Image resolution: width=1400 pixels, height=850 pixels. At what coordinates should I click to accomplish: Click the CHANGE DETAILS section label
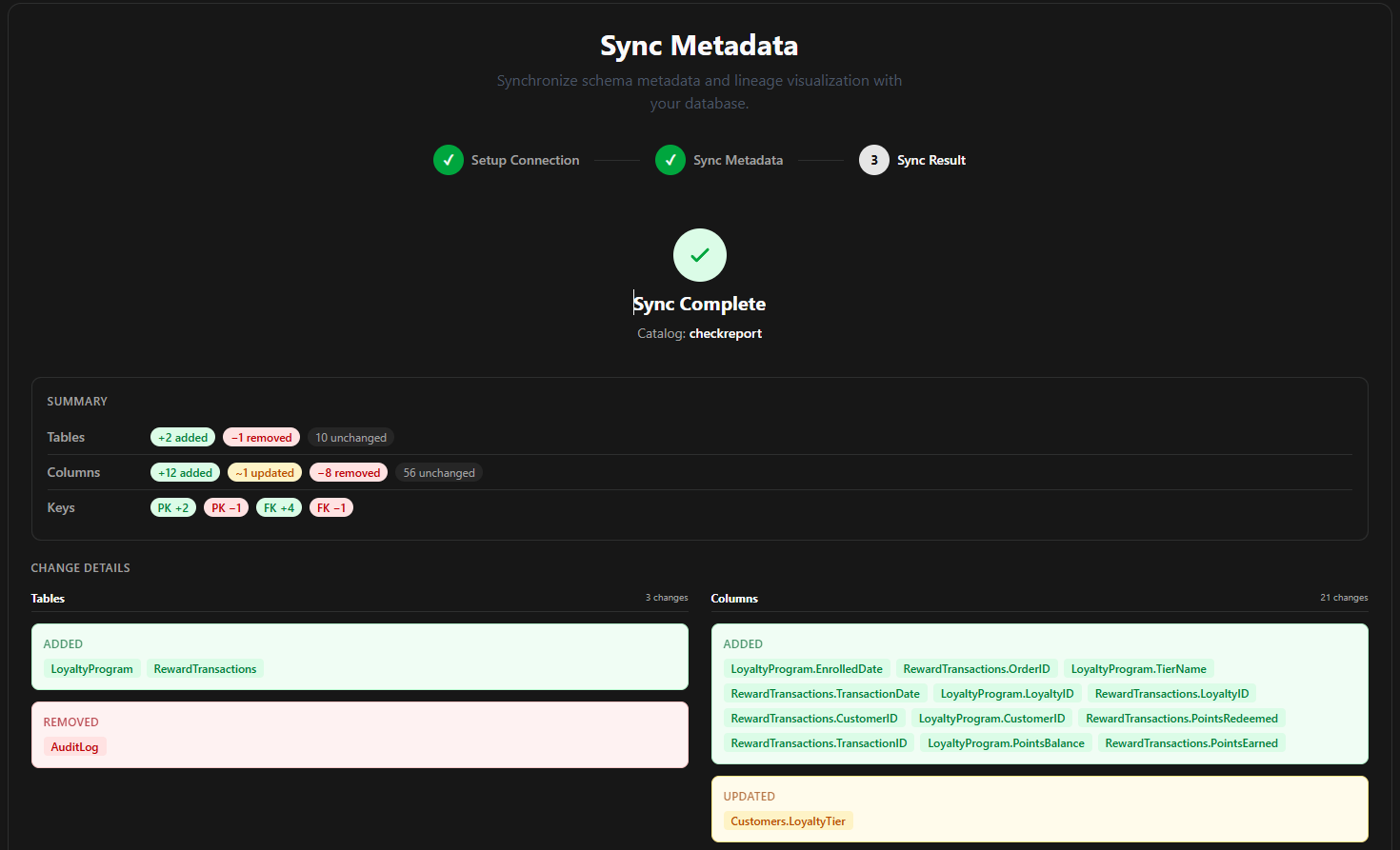81,567
